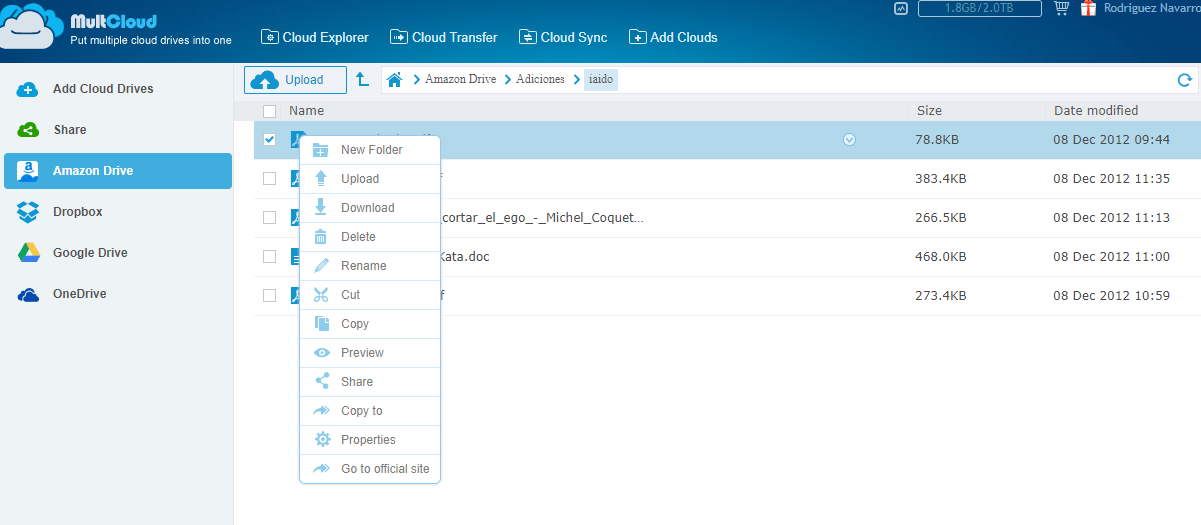Choose New Folder from context menu

click(370, 150)
